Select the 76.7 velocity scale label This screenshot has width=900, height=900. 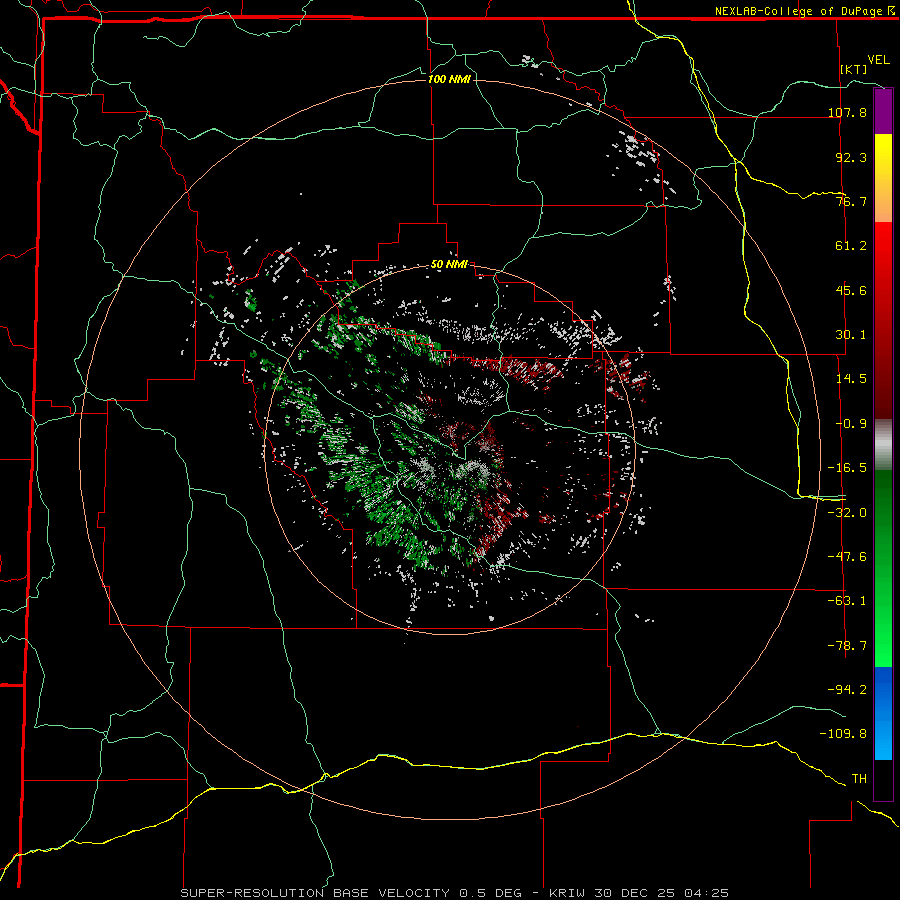point(851,201)
